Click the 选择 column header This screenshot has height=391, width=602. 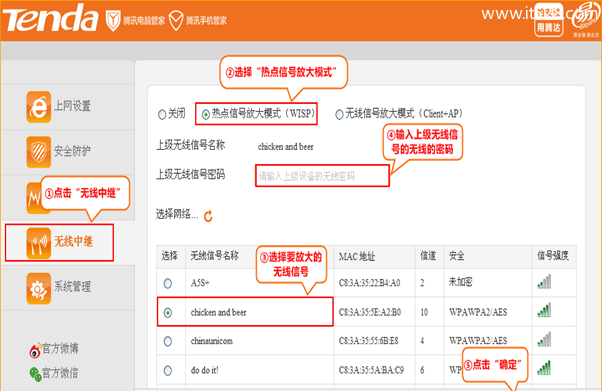(x=169, y=256)
